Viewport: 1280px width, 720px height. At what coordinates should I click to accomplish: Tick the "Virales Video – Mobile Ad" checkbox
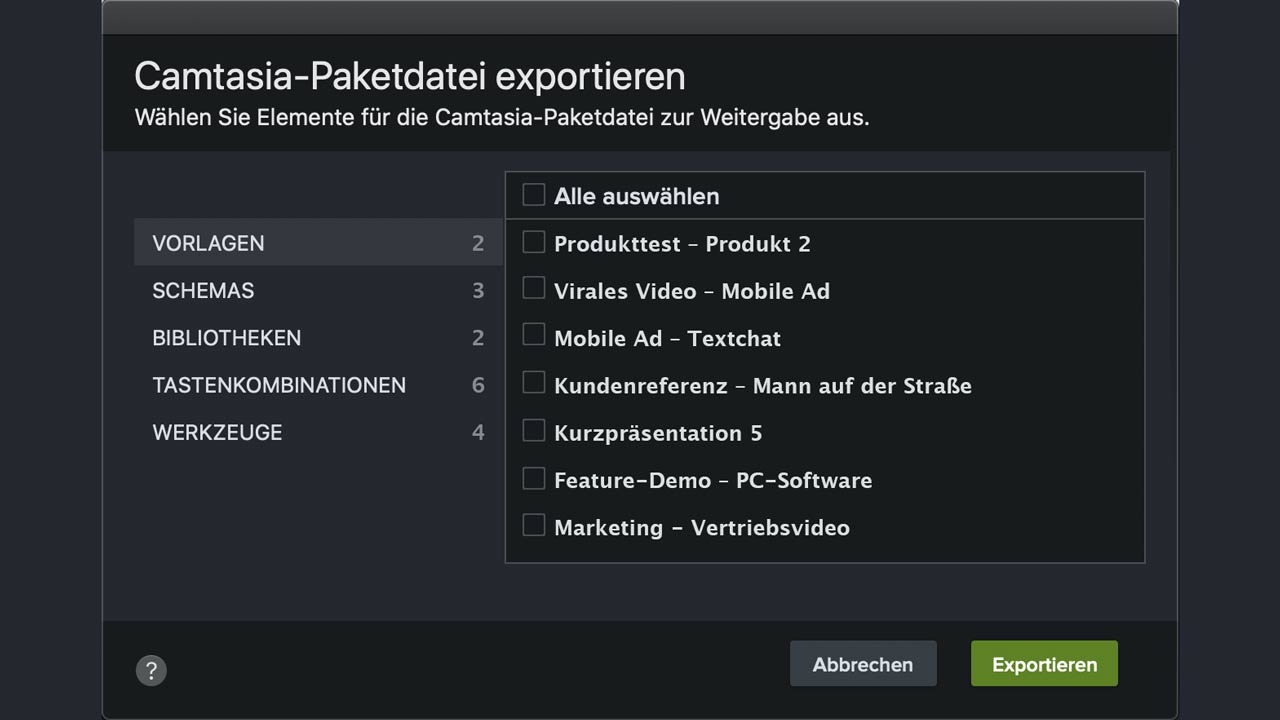pyautogui.click(x=534, y=290)
